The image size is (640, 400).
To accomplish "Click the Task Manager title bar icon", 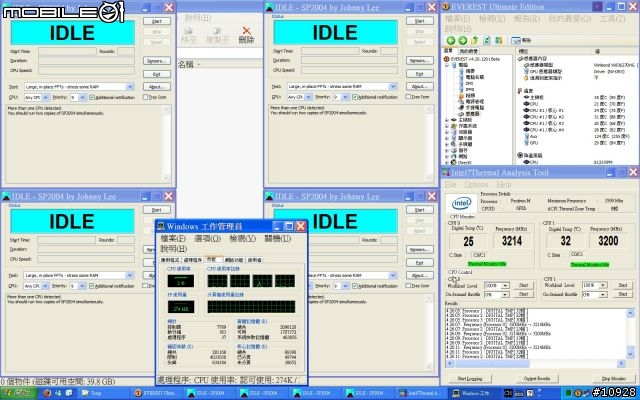I will coord(161,226).
